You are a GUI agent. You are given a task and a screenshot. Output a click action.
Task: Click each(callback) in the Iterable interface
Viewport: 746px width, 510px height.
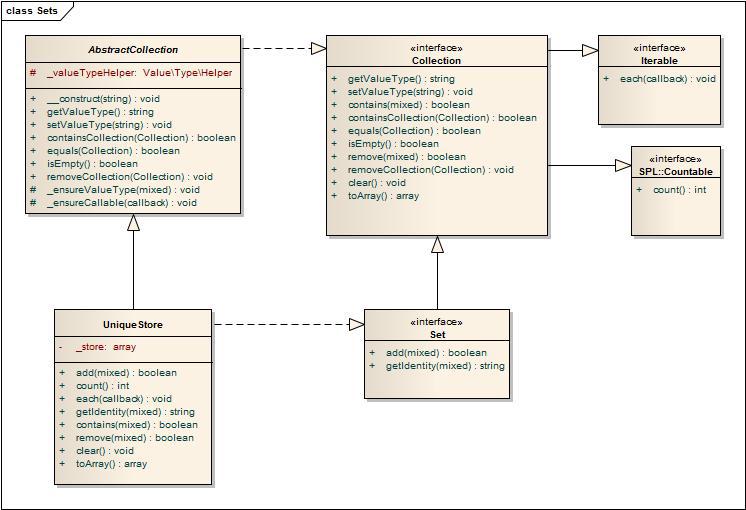tap(659, 79)
